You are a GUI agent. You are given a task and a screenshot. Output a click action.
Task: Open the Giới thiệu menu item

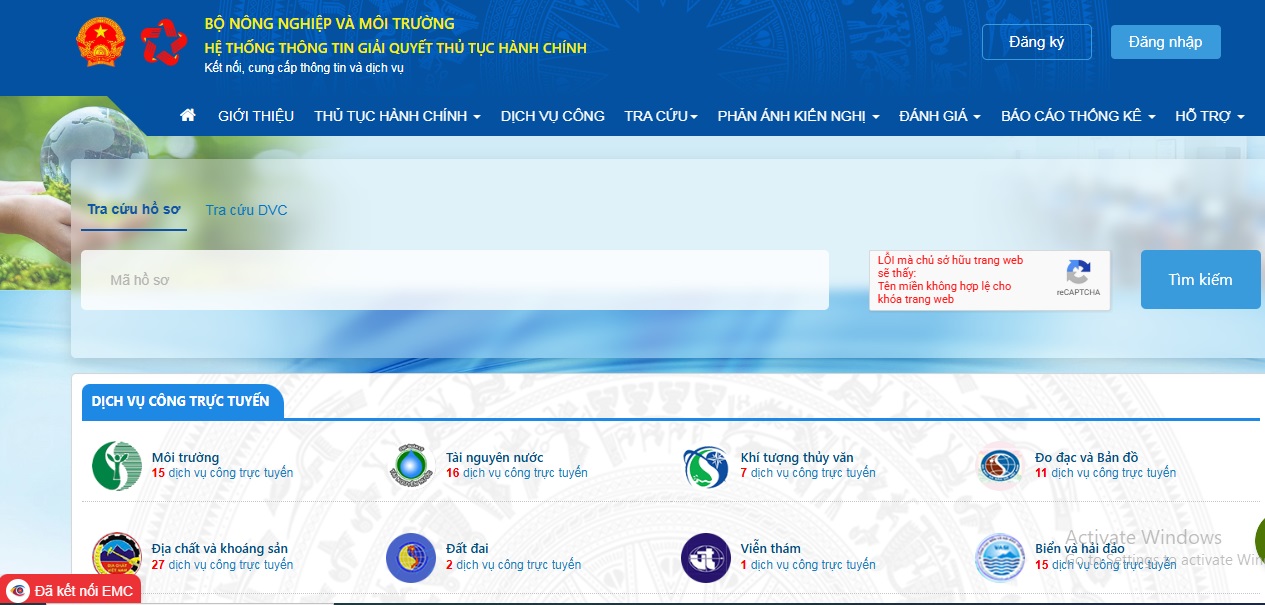point(256,116)
